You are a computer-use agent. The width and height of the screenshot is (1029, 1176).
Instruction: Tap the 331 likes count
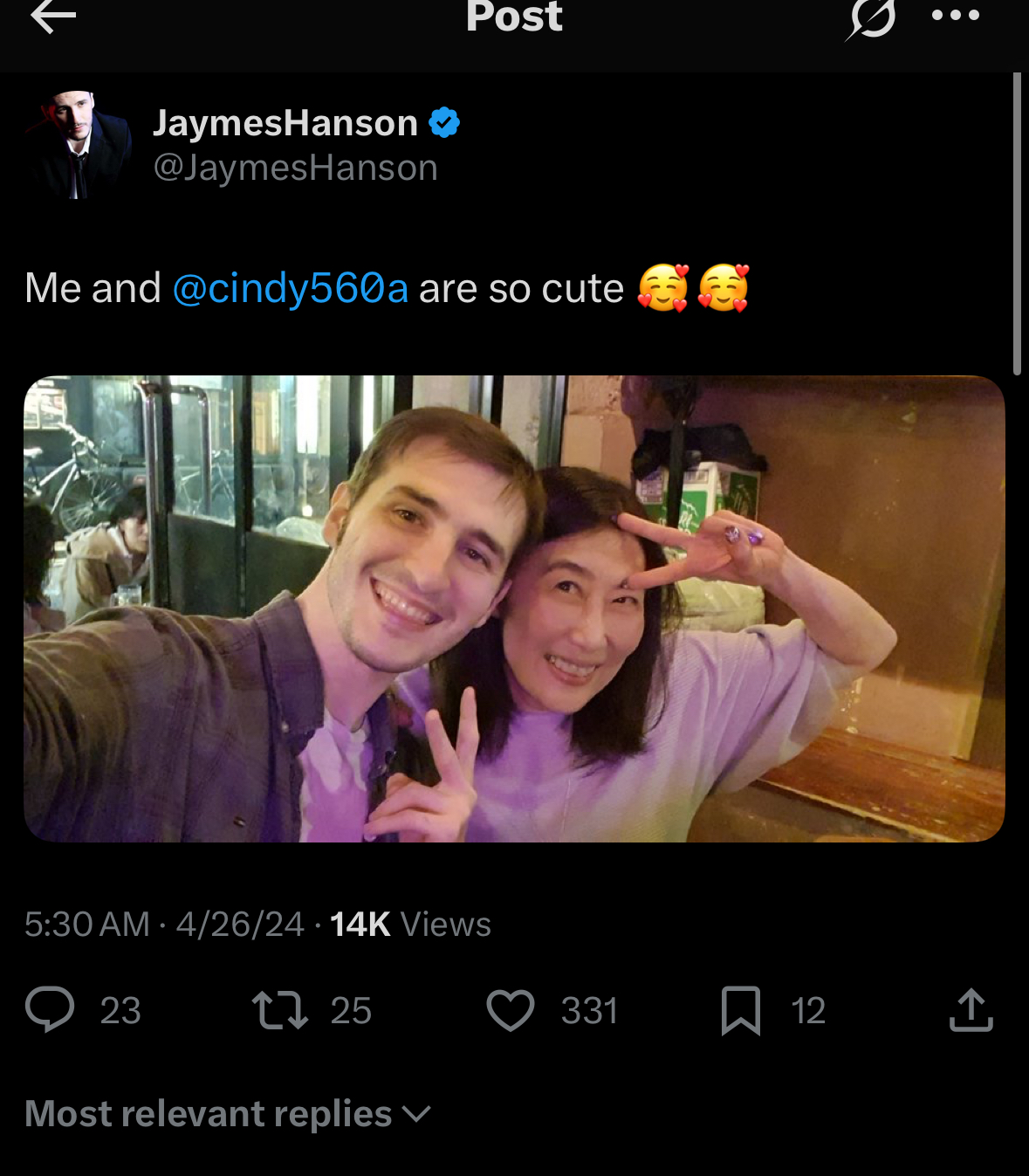click(589, 1011)
